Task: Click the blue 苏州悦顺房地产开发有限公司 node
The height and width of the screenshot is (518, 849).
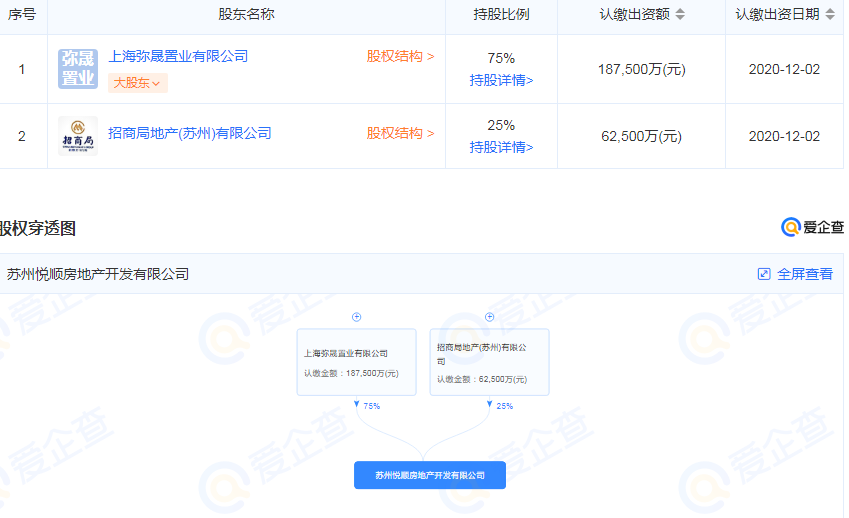Action: [429, 475]
